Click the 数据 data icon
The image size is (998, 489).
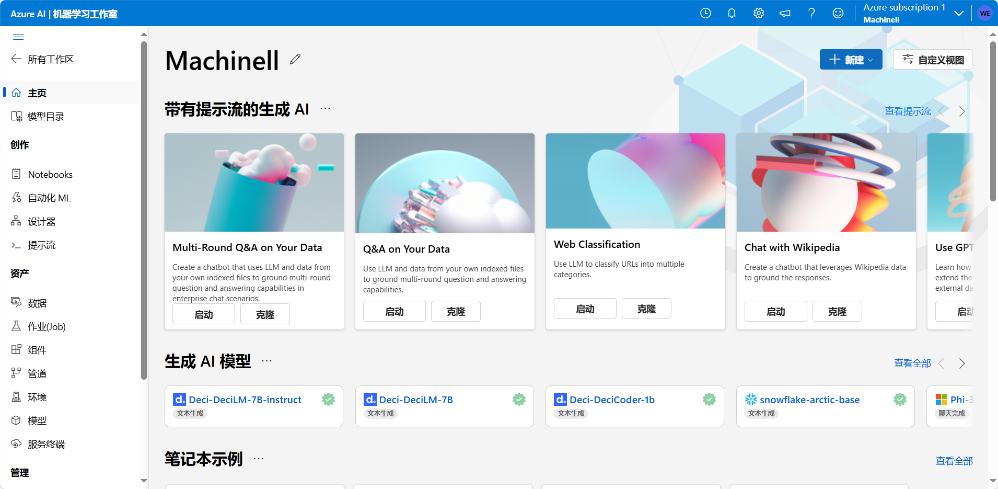(x=17, y=302)
